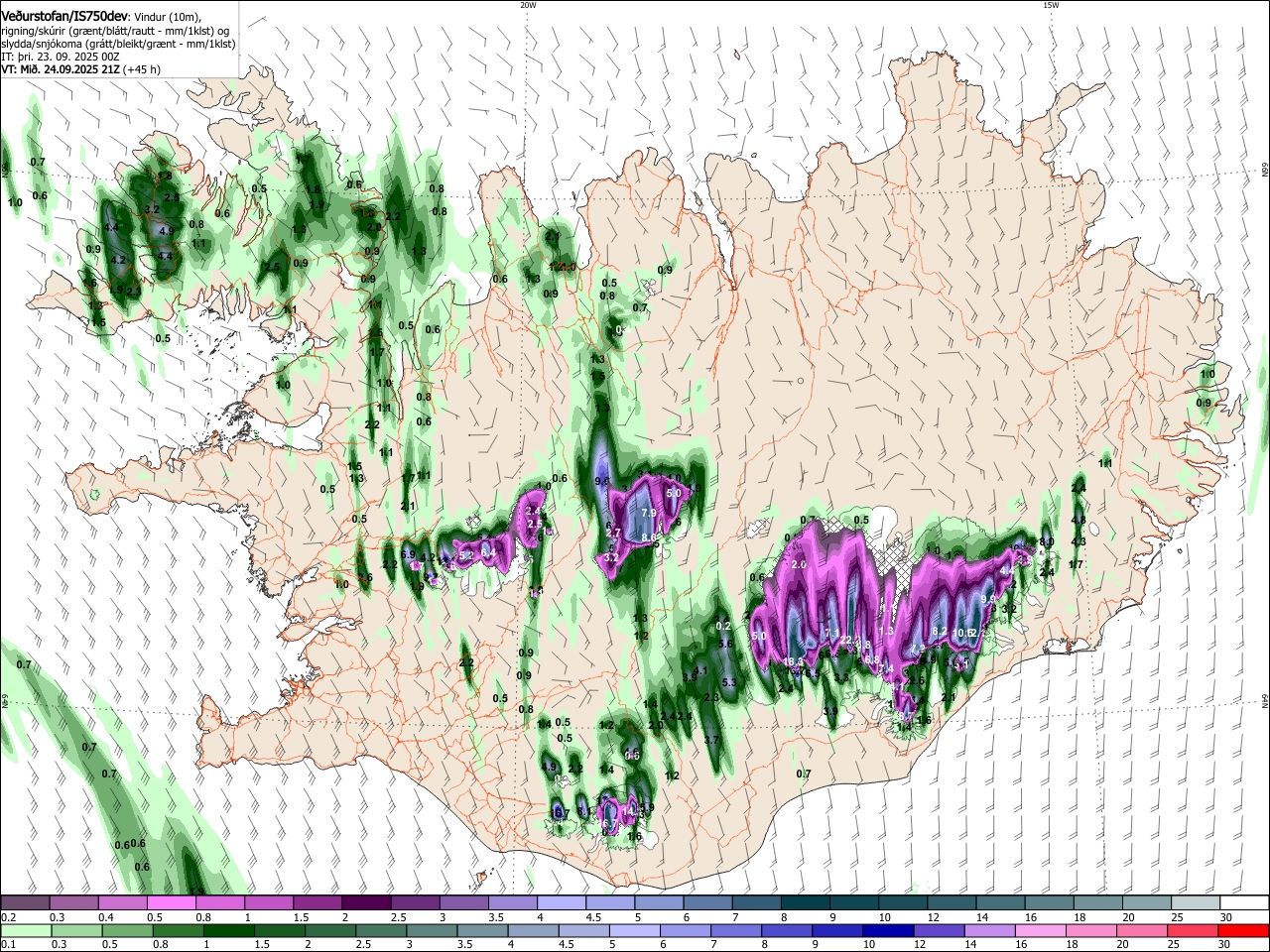Screen dimensions: 1270x952
Task: Click the '9.6' precipitation value on the map
Action: [601, 481]
